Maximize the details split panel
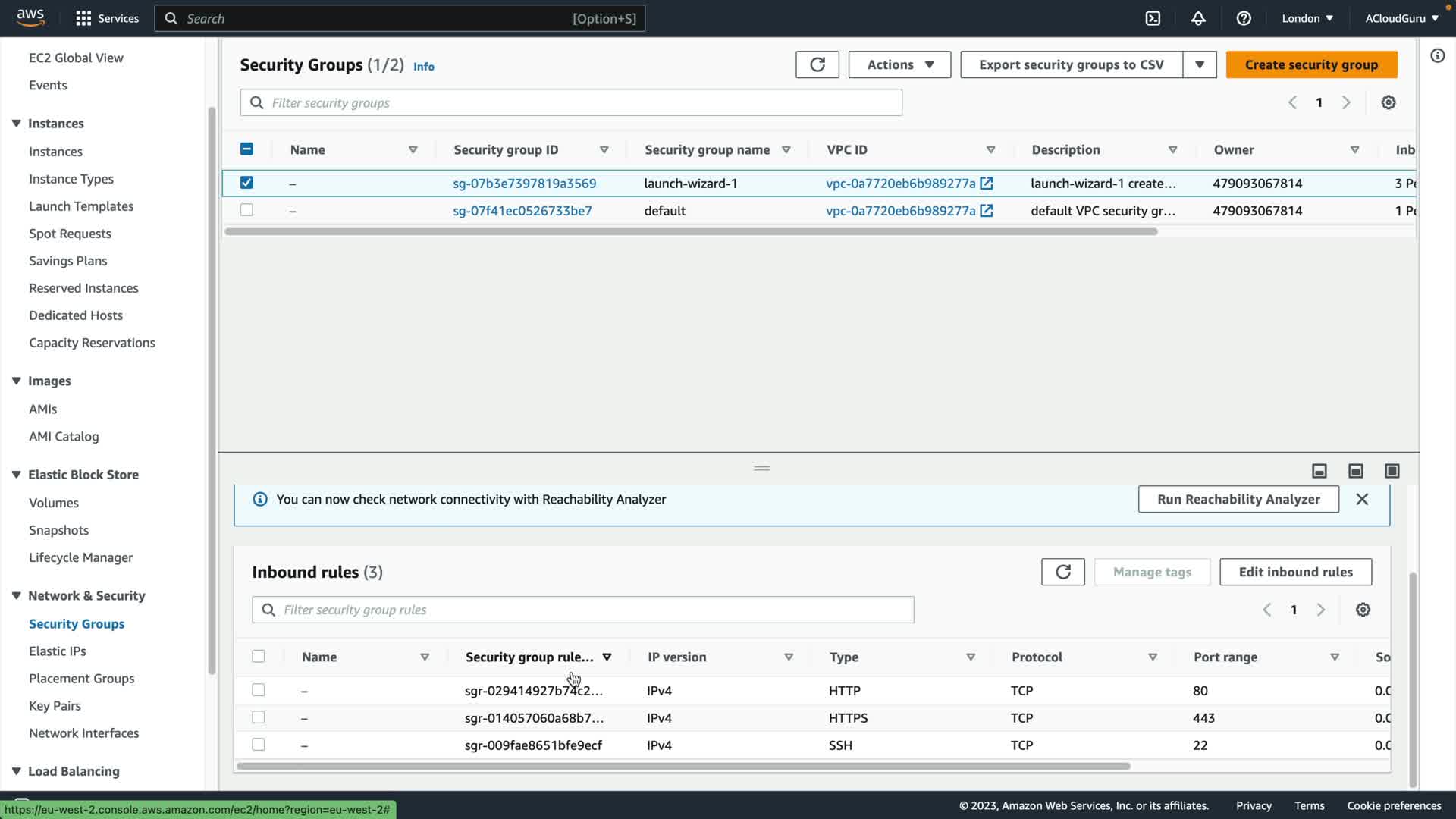1456x819 pixels. 1392,471
